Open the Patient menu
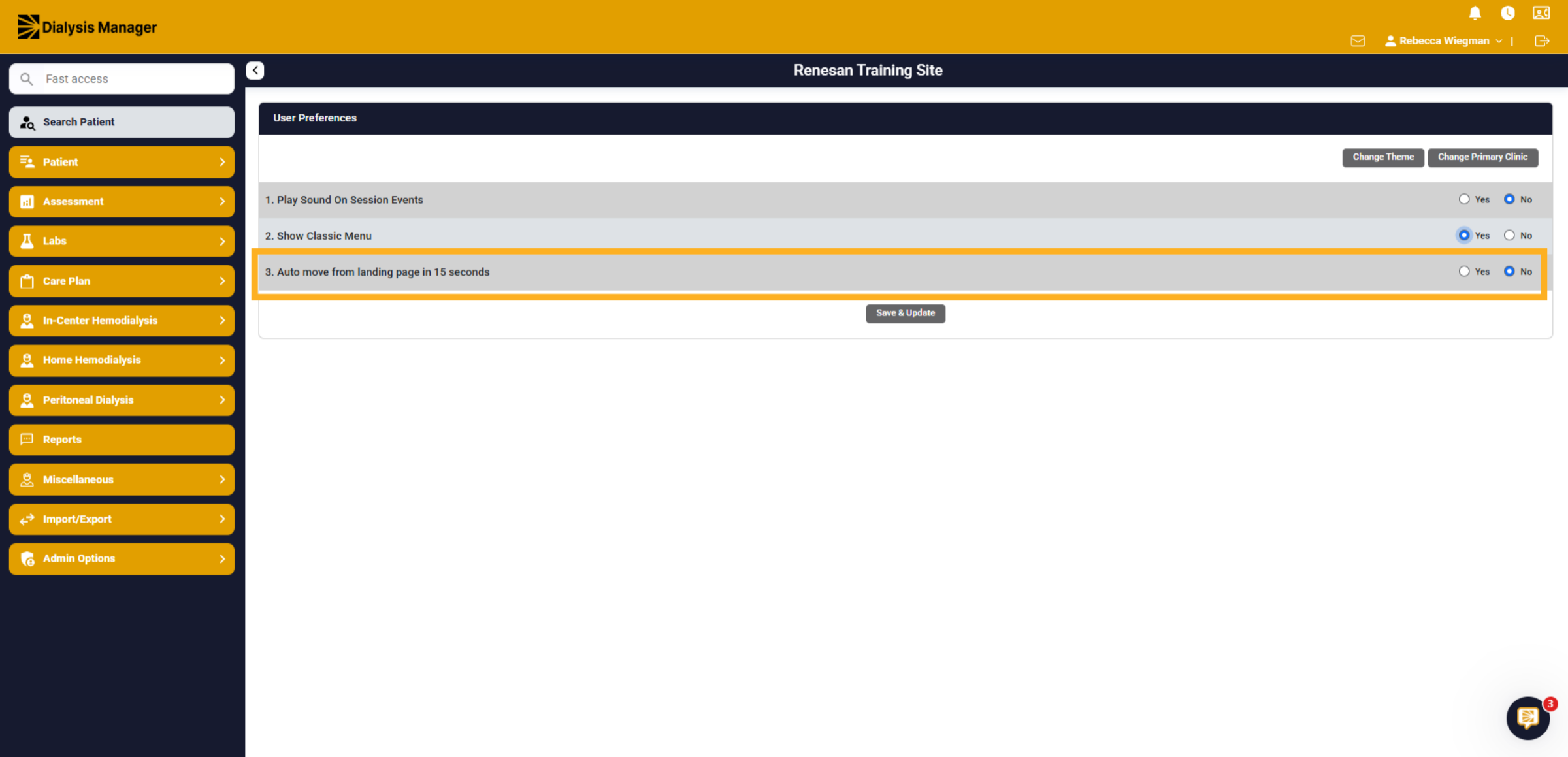 coord(122,162)
